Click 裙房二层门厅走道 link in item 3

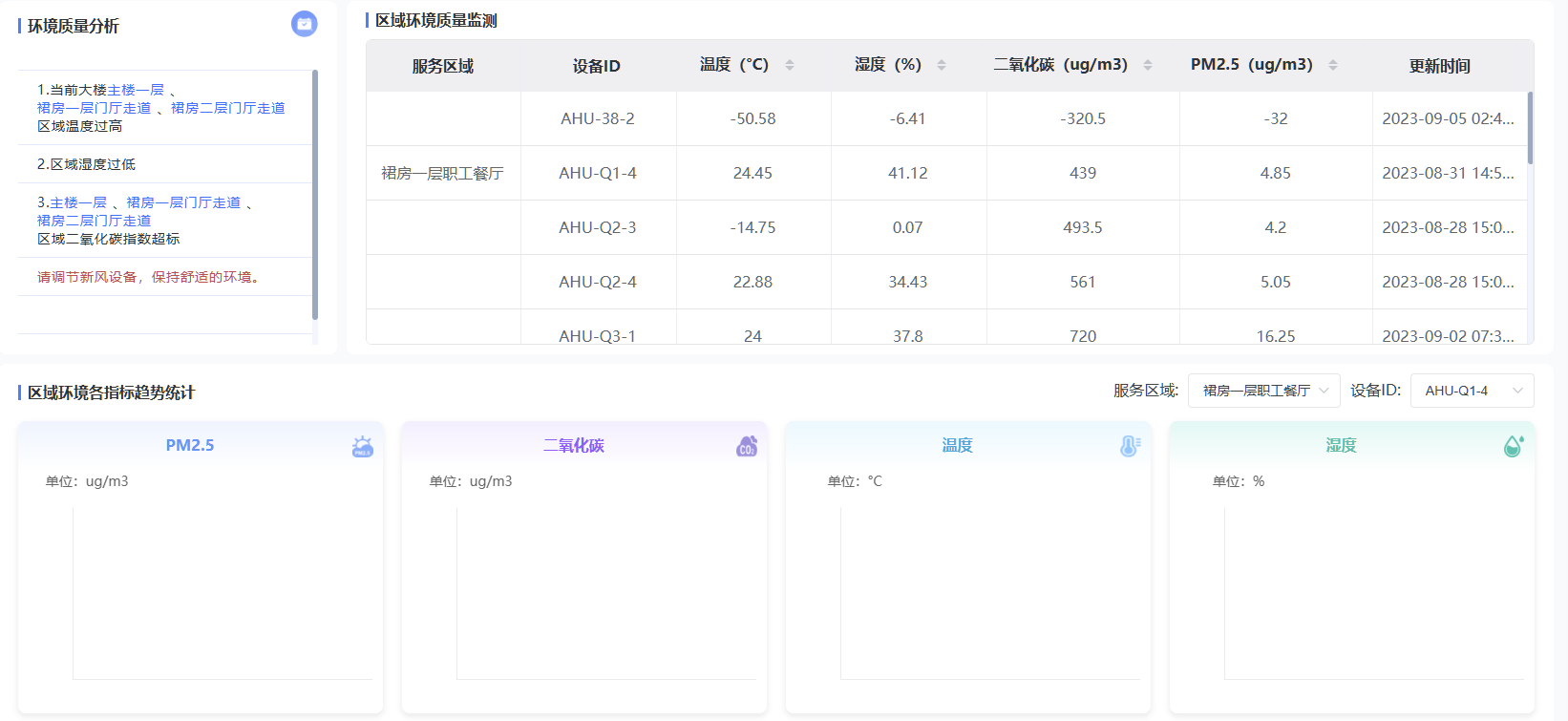click(95, 221)
